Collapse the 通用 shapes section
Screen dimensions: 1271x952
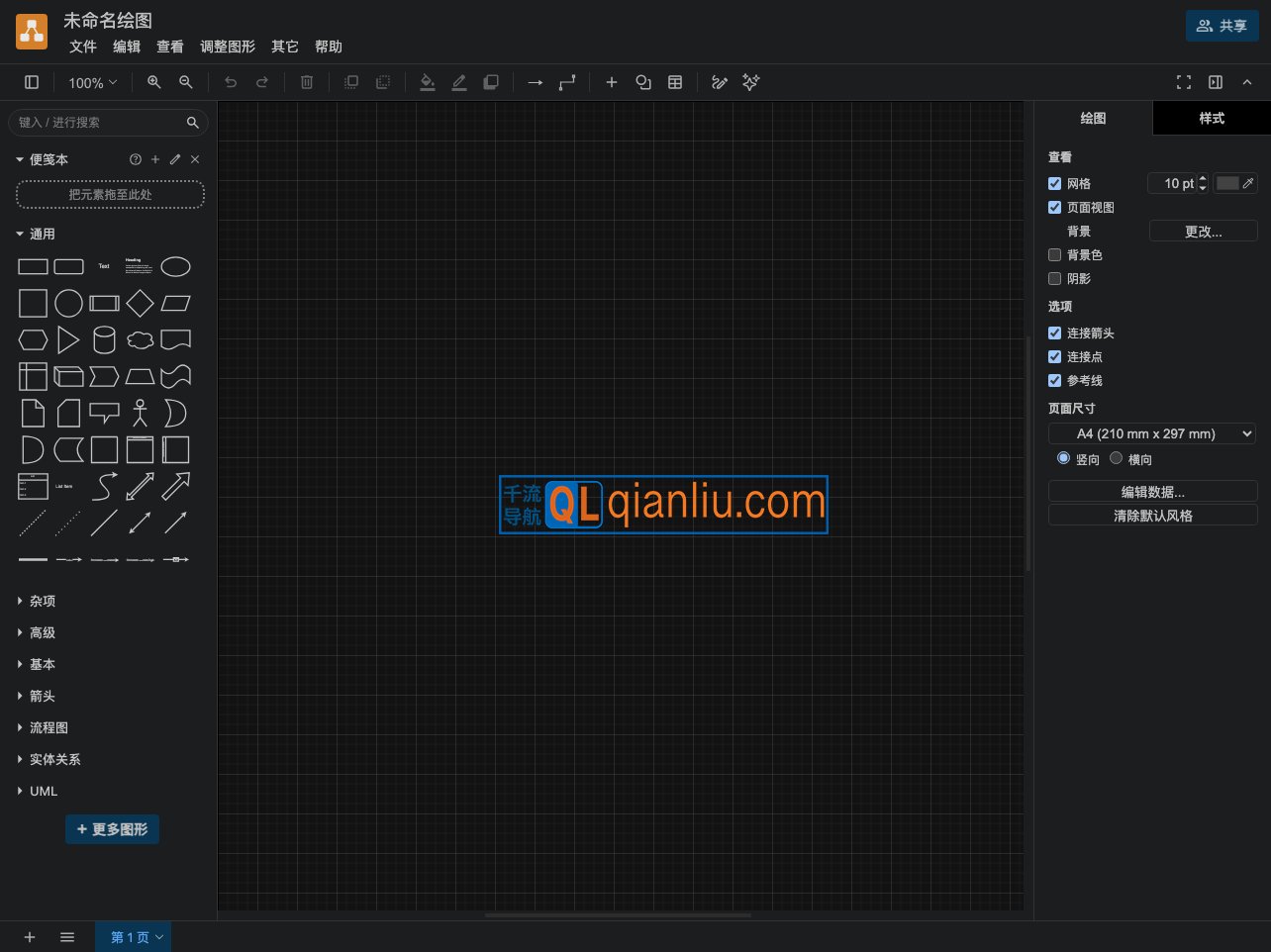coord(19,234)
